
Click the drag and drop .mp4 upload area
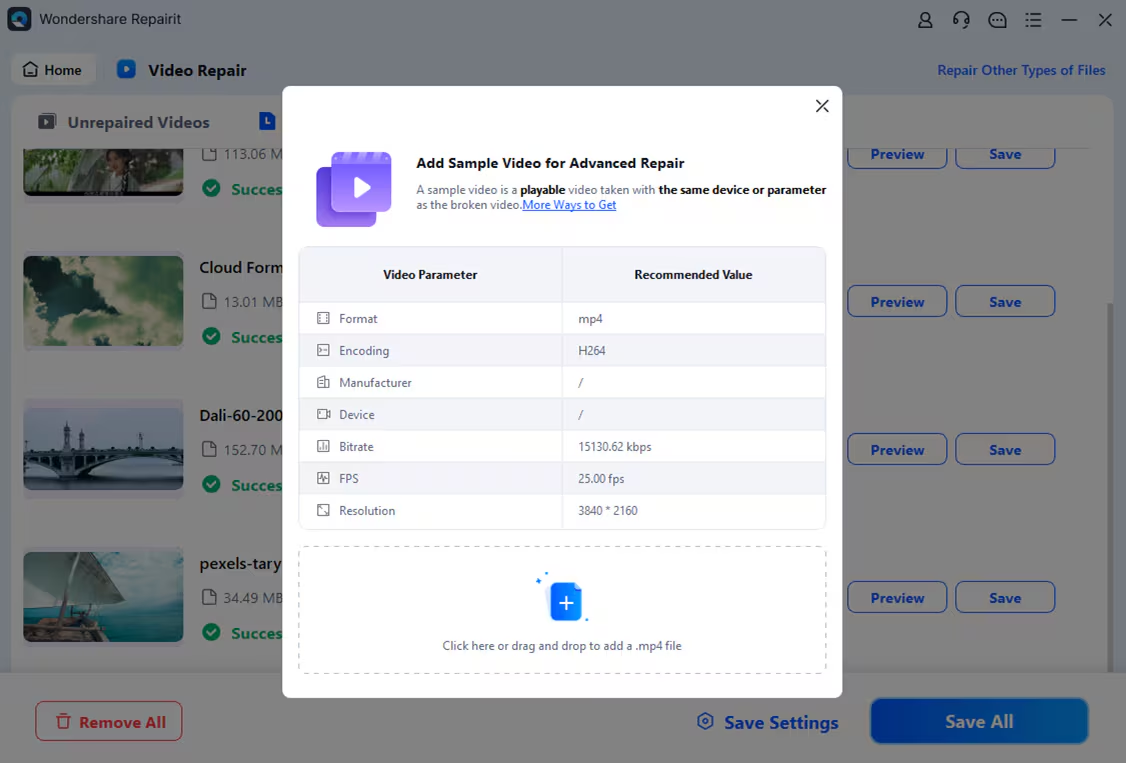562,610
